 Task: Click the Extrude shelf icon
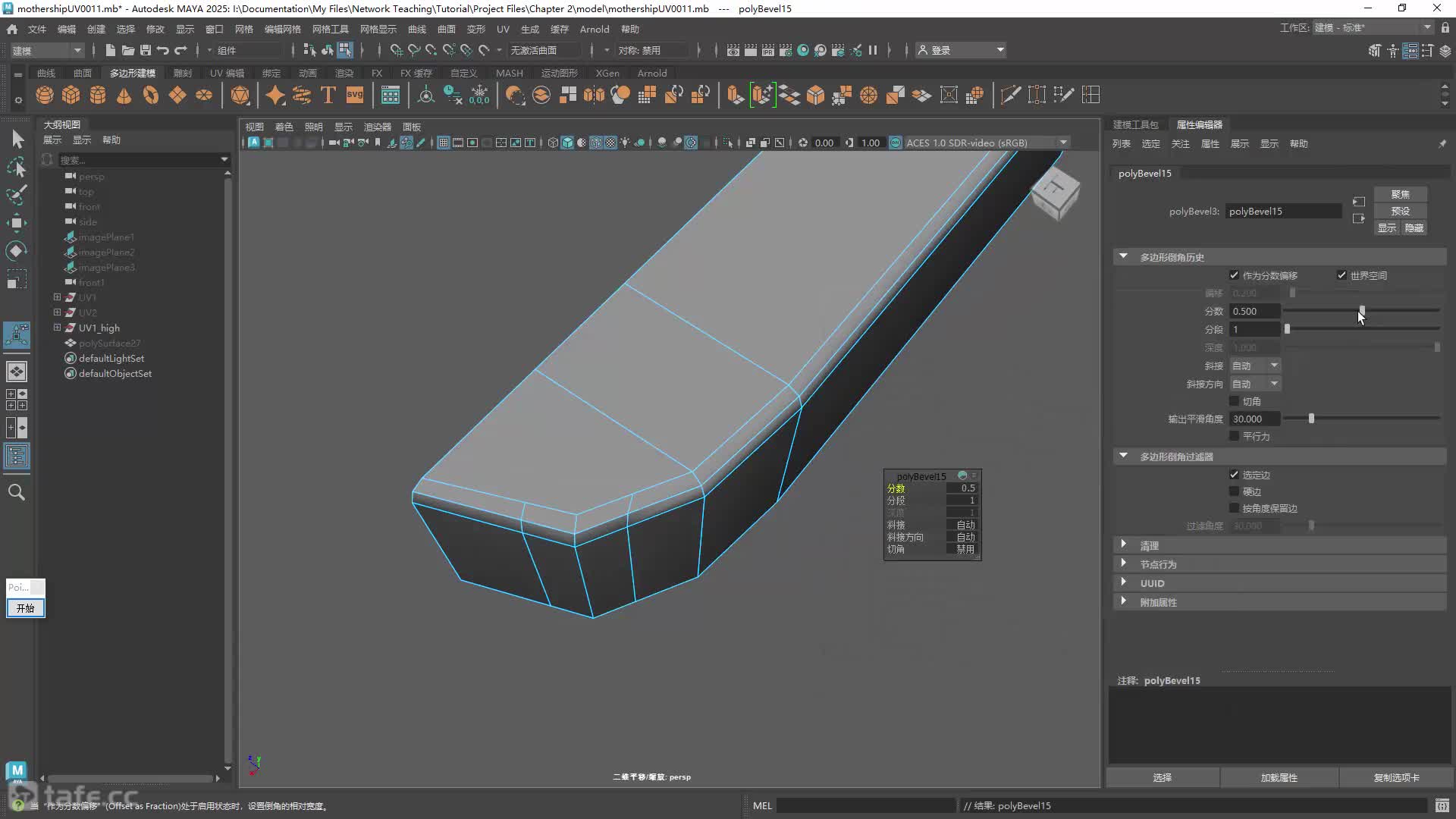(x=735, y=95)
